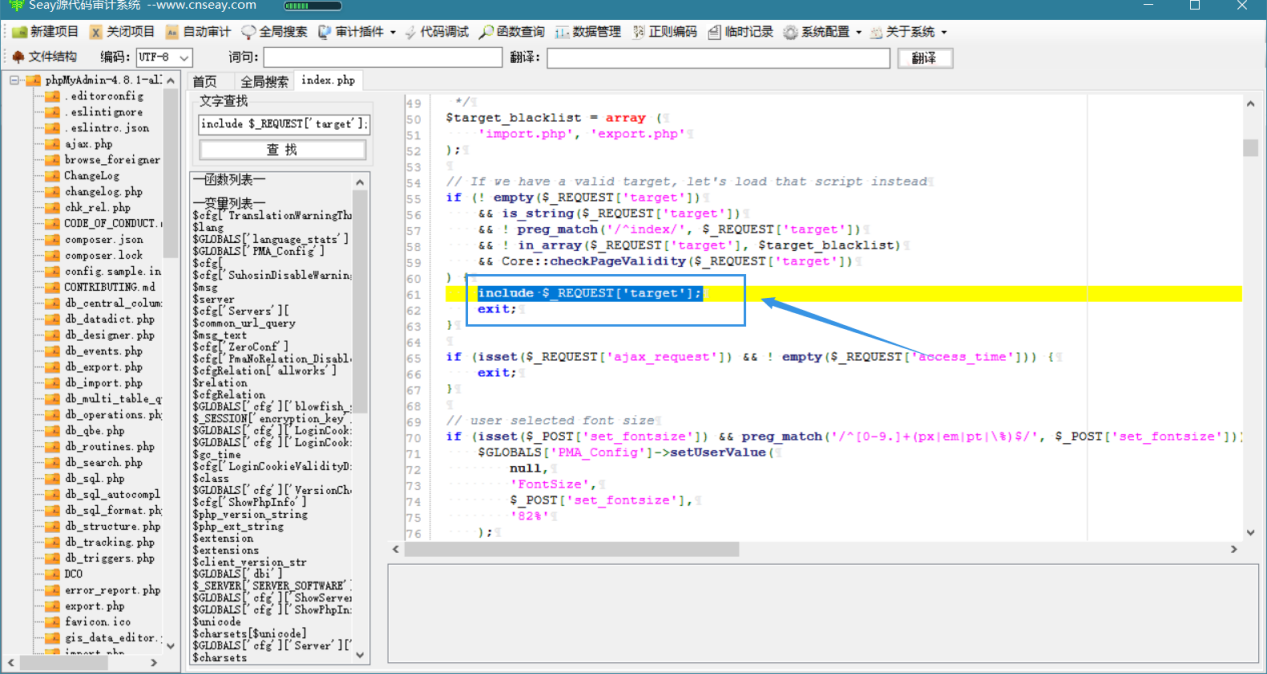
Task: Open the UTF-8 encoding combo box
Action: [164, 58]
